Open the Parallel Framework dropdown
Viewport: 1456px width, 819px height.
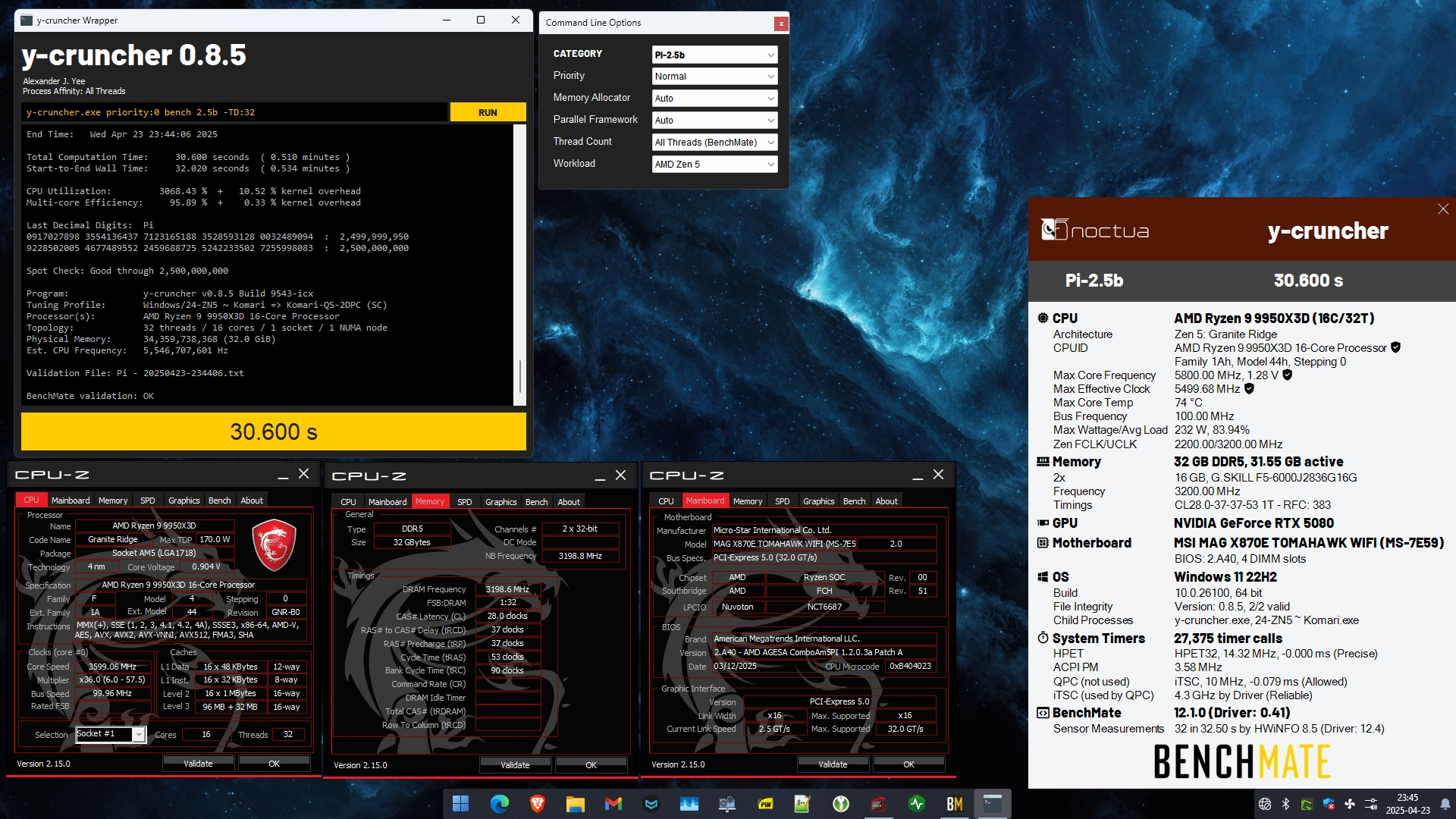tap(714, 121)
